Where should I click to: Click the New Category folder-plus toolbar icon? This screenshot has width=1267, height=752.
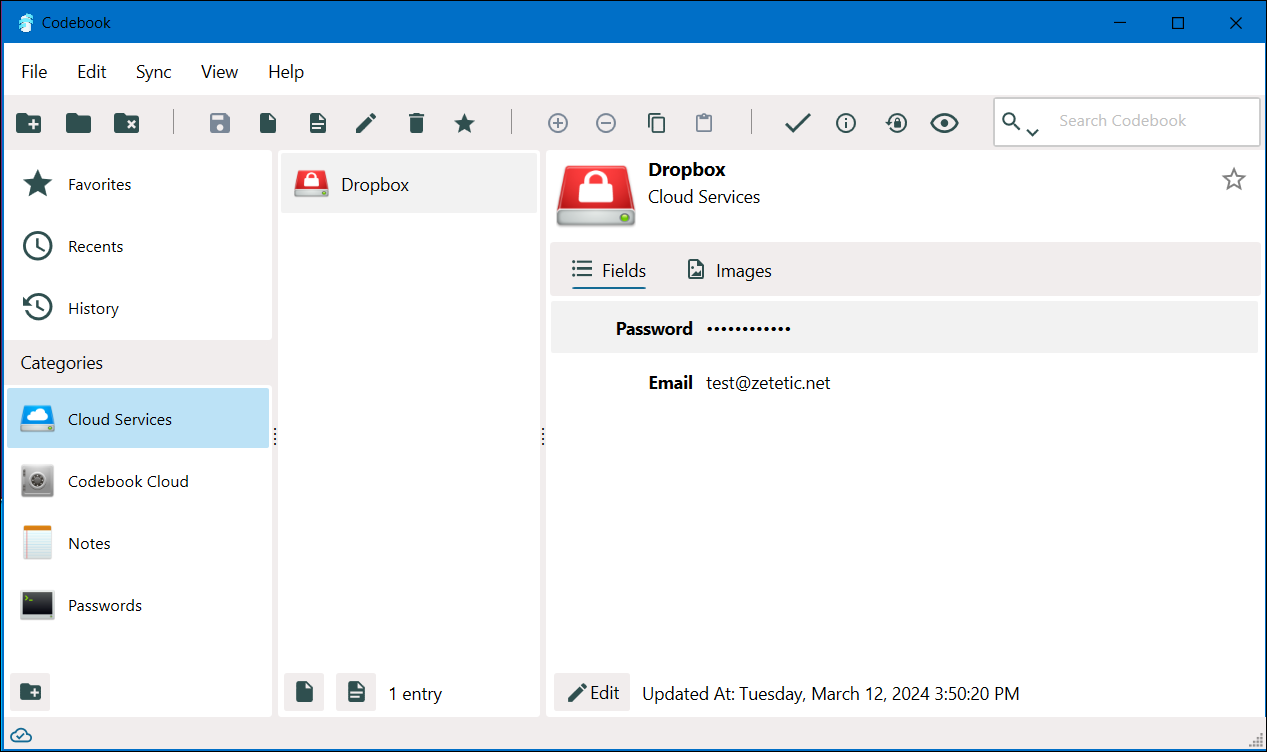(29, 123)
